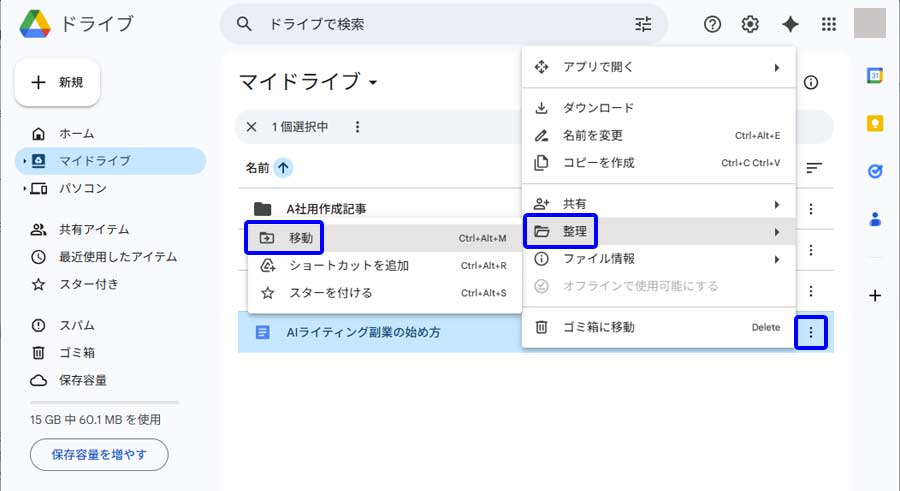Click the 保存容量を増やす button
900x491 pixels.
[x=99, y=455]
